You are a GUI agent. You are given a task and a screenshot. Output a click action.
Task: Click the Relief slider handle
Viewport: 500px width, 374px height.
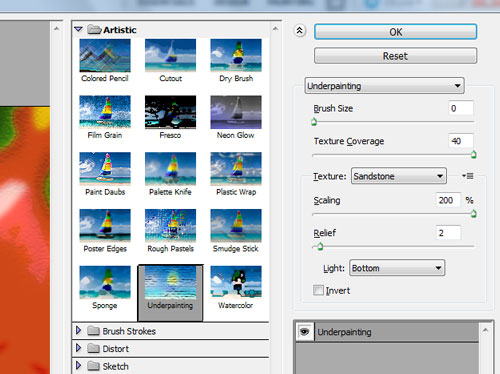[320, 246]
